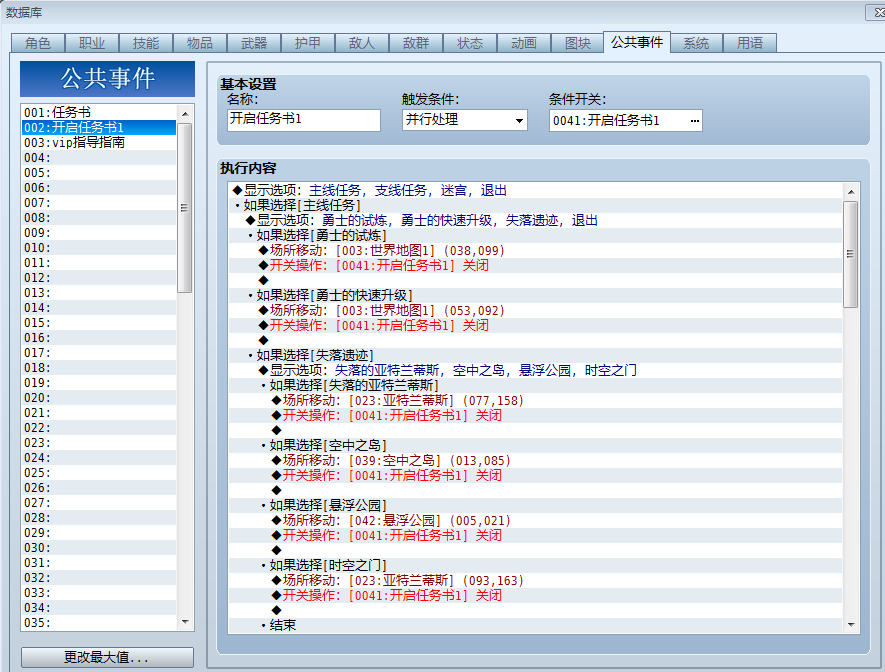Select empty event slot 020

pos(99,398)
